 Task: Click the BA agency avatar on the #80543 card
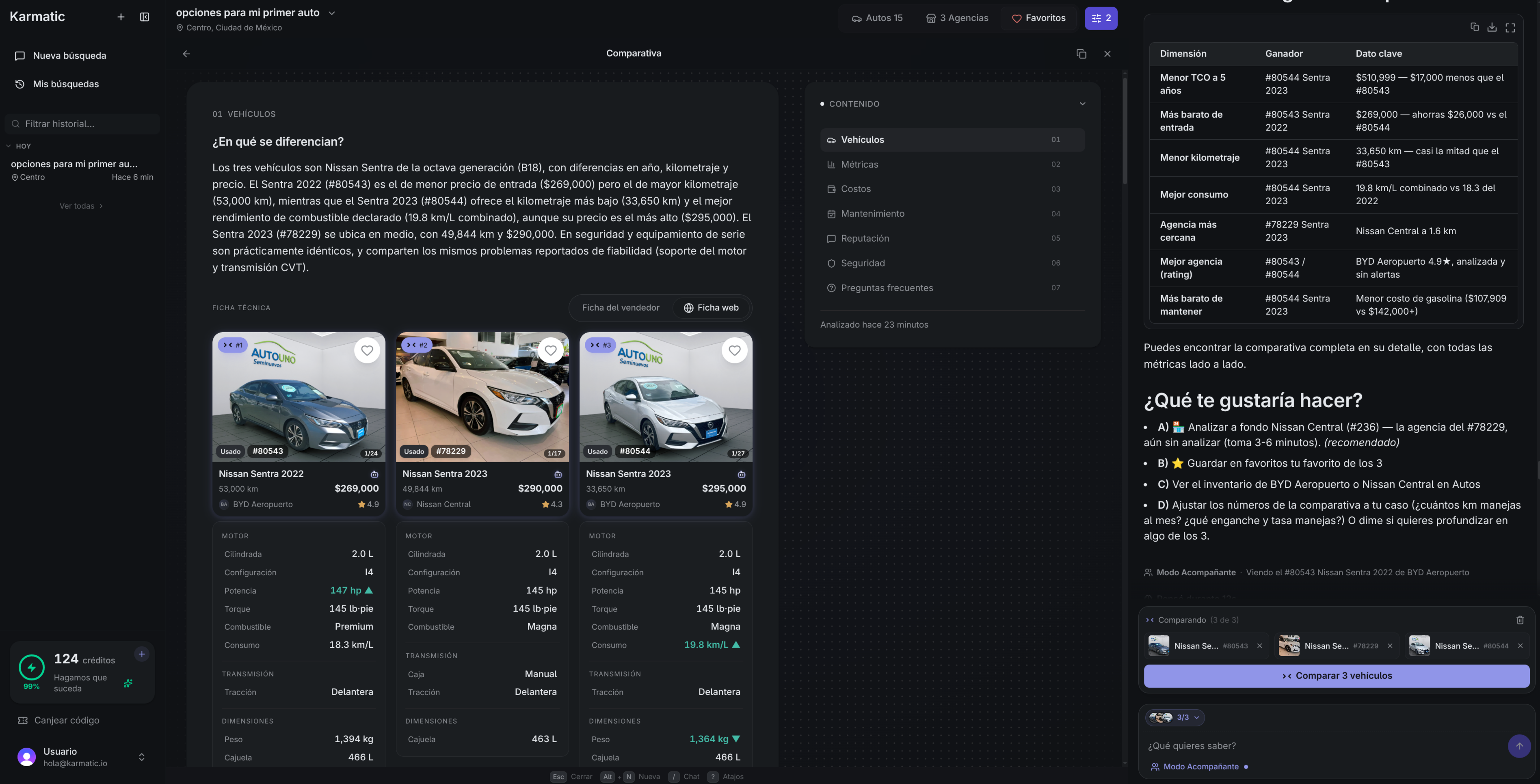point(224,504)
